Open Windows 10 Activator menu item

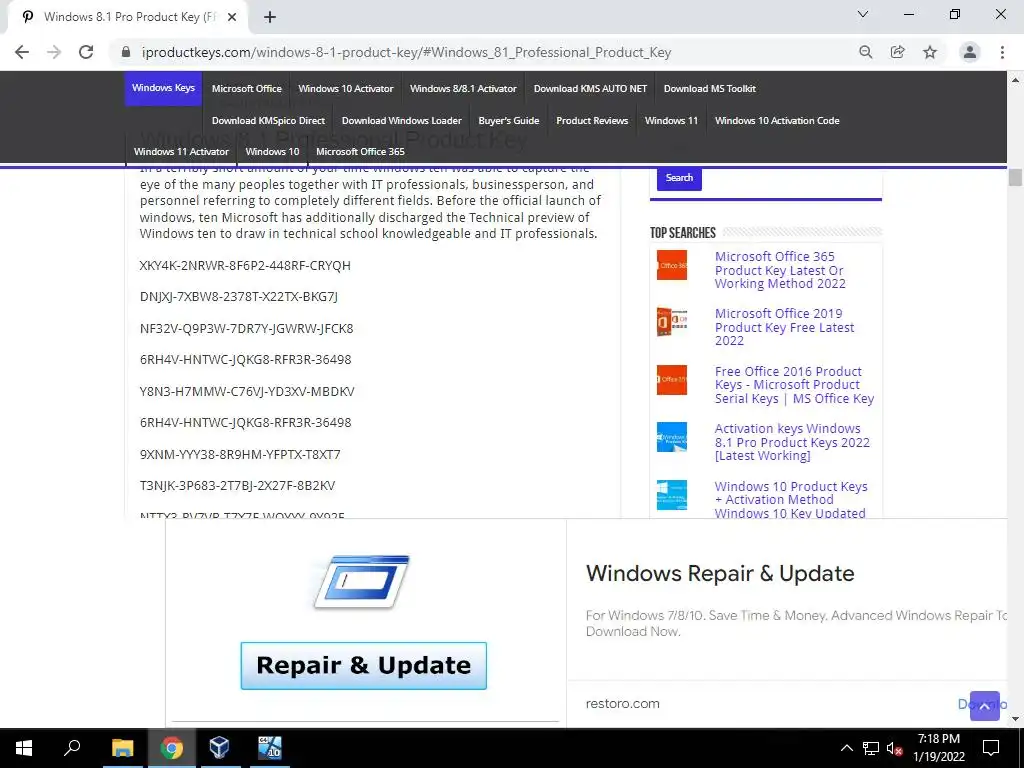(345, 88)
